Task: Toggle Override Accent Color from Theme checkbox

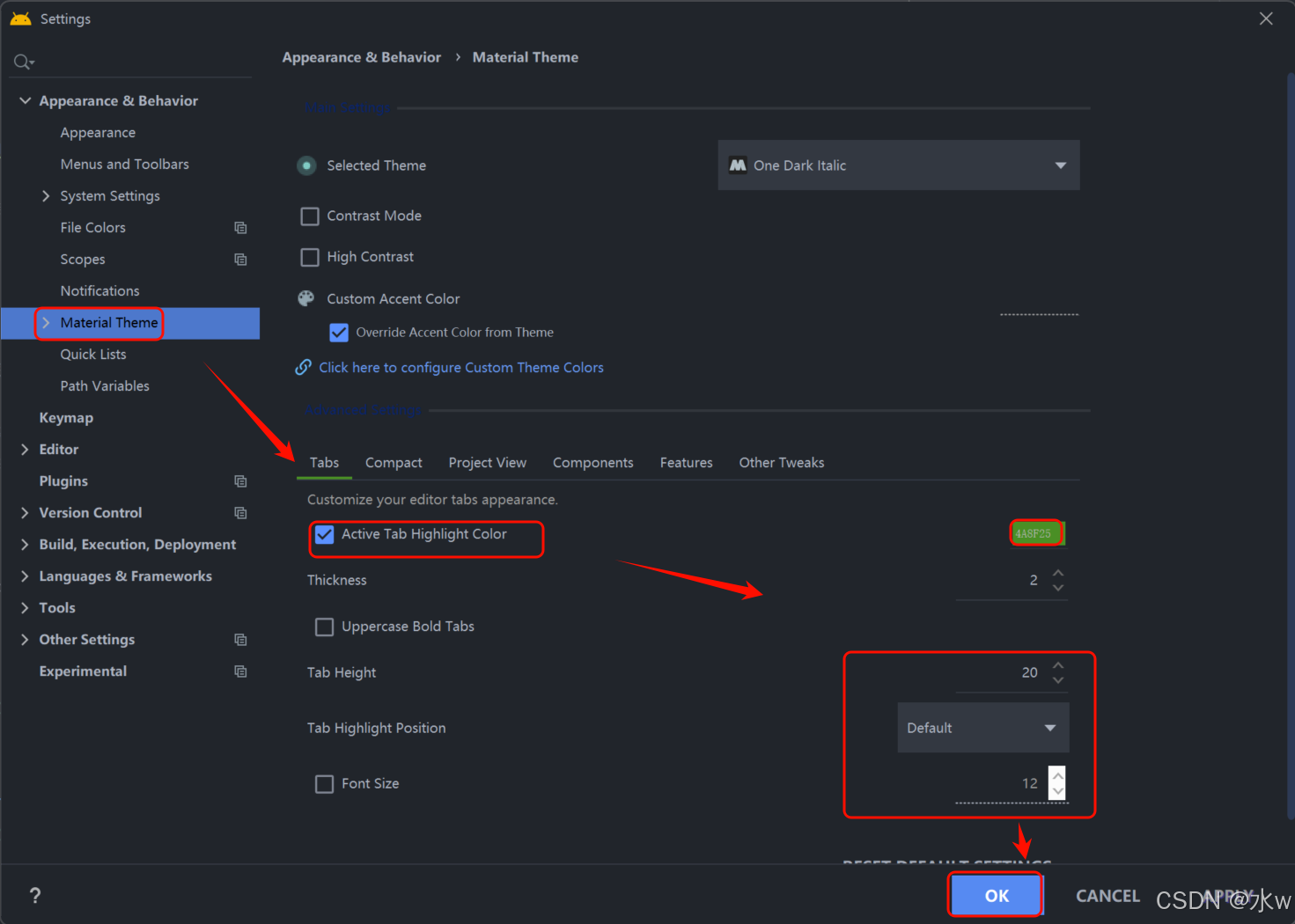Action: pyautogui.click(x=339, y=333)
